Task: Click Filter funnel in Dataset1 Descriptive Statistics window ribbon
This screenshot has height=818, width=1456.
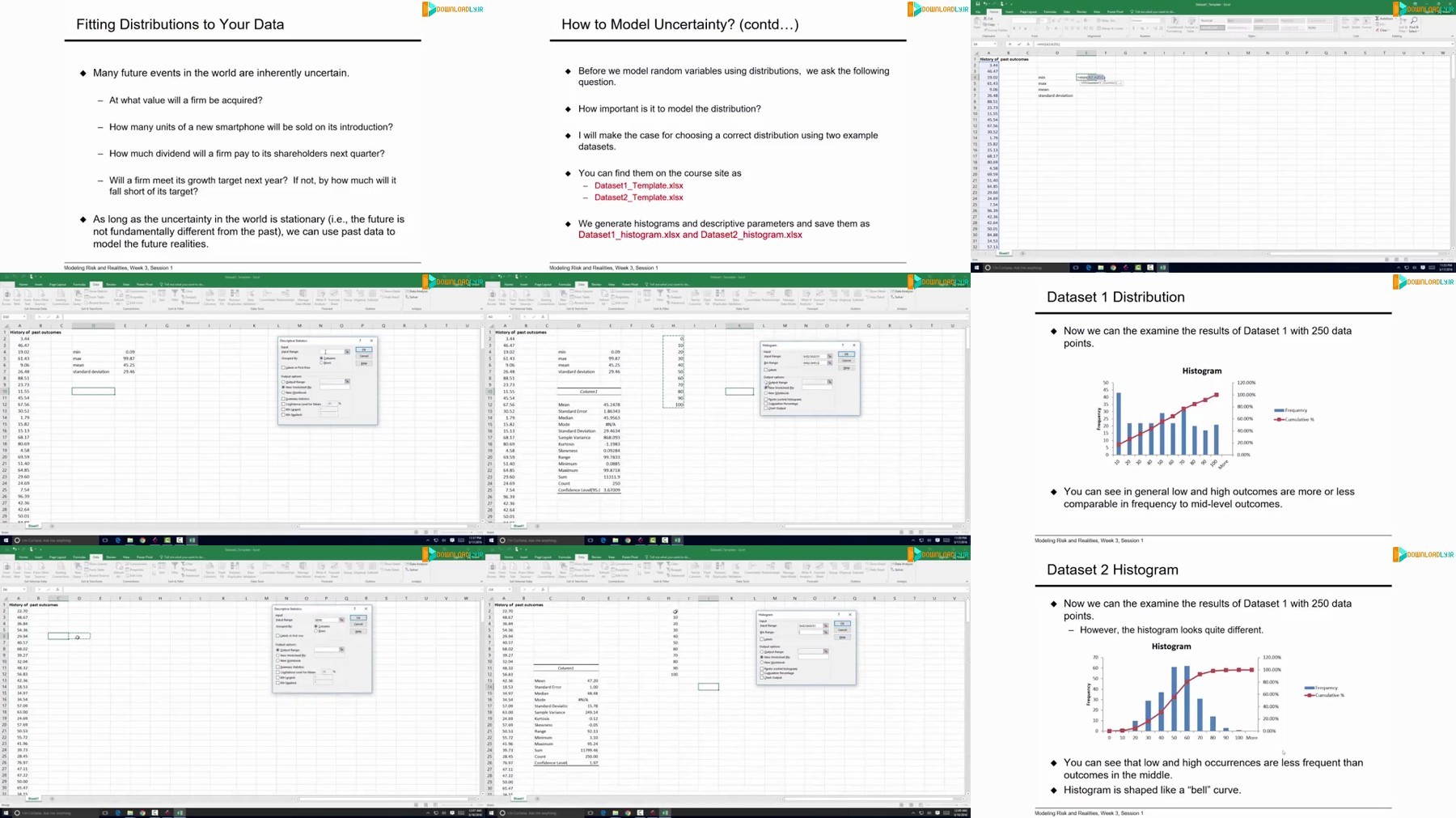Action: coord(175,295)
